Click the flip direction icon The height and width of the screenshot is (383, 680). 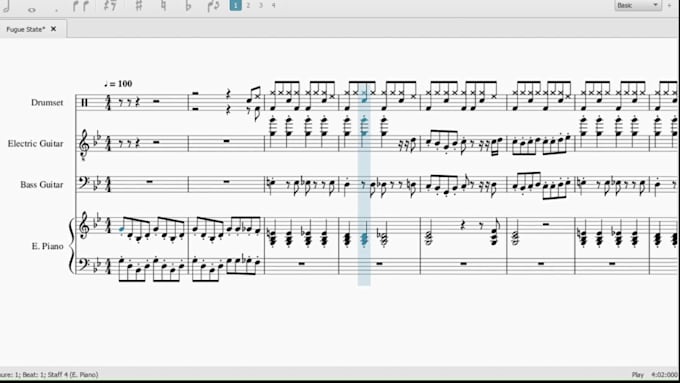(213, 6)
